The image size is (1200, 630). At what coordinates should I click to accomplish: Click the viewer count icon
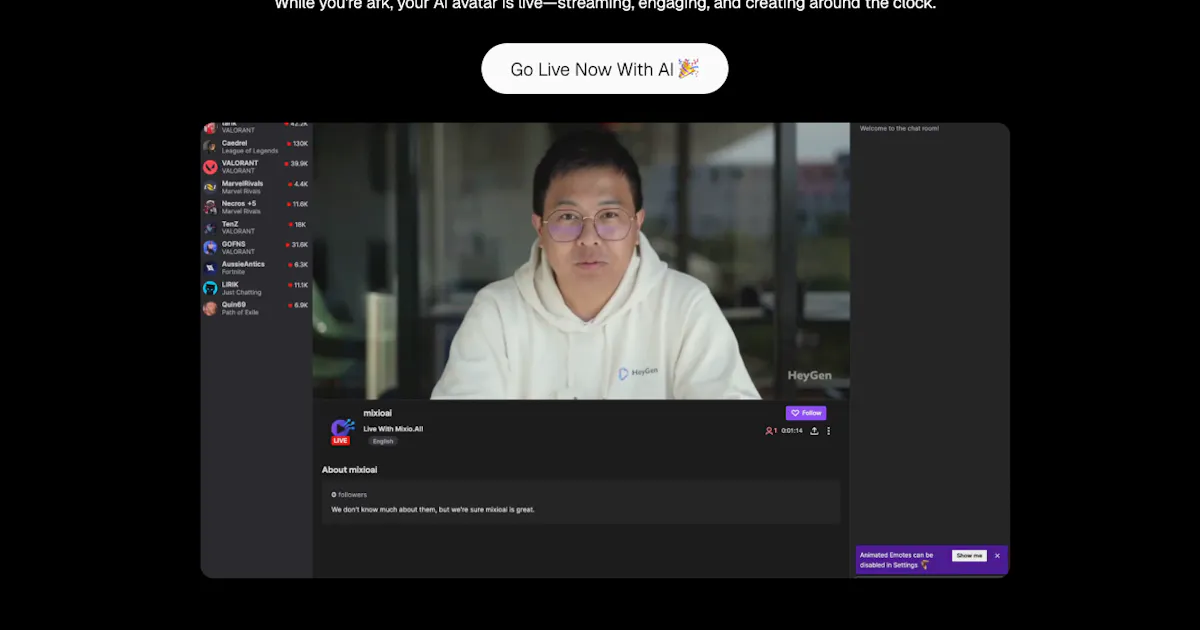click(x=769, y=431)
